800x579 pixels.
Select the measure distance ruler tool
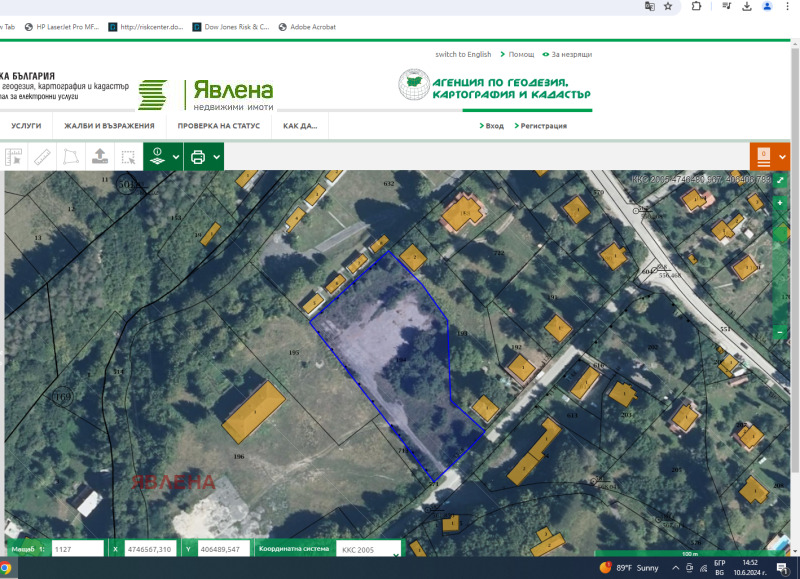click(42, 157)
